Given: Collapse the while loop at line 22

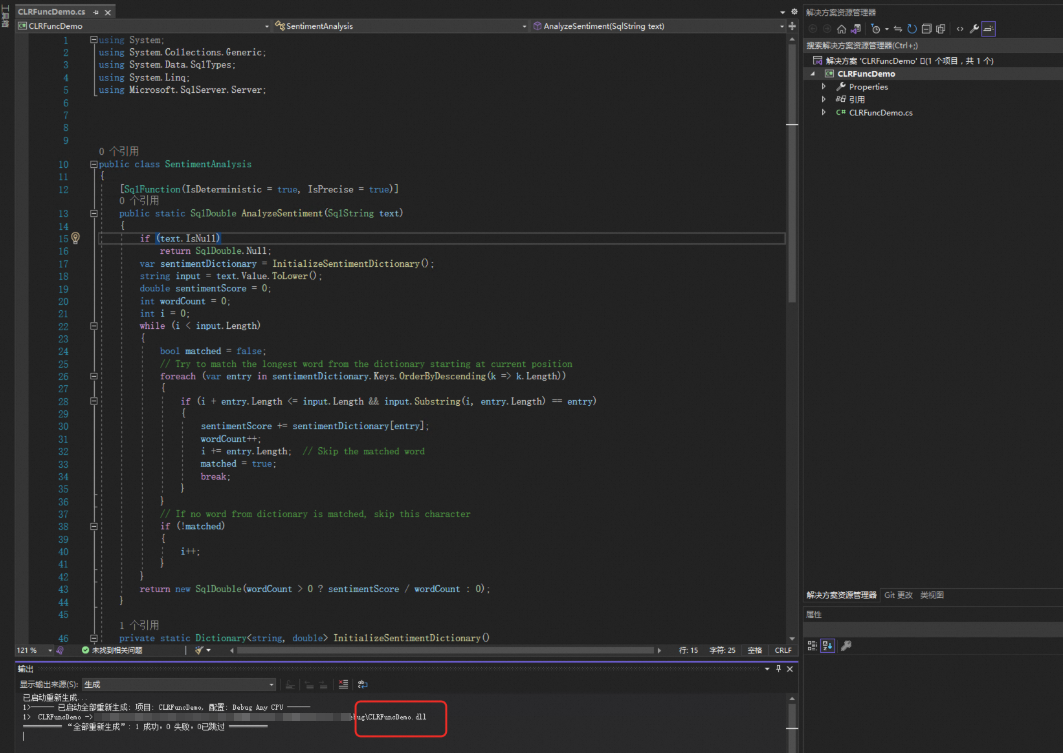Looking at the screenshot, I should (94, 326).
